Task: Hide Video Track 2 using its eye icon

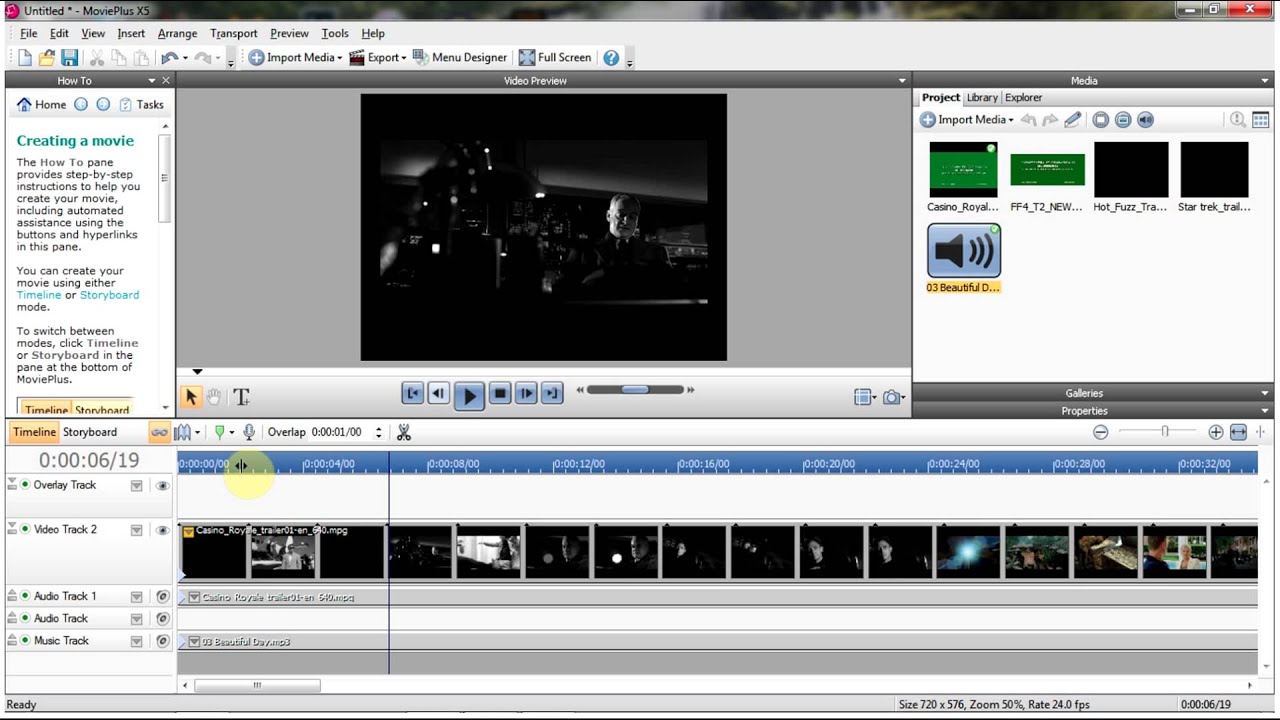Action: coord(162,530)
